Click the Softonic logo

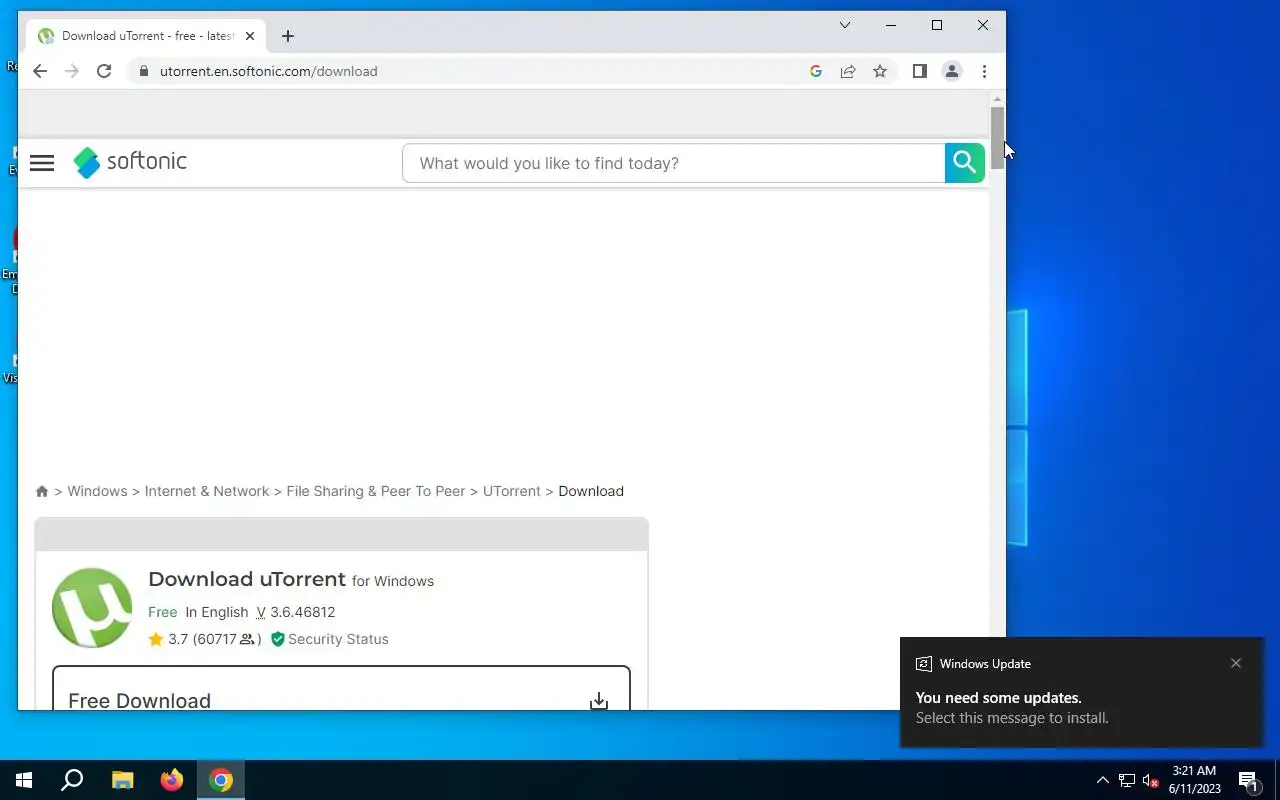pos(130,162)
